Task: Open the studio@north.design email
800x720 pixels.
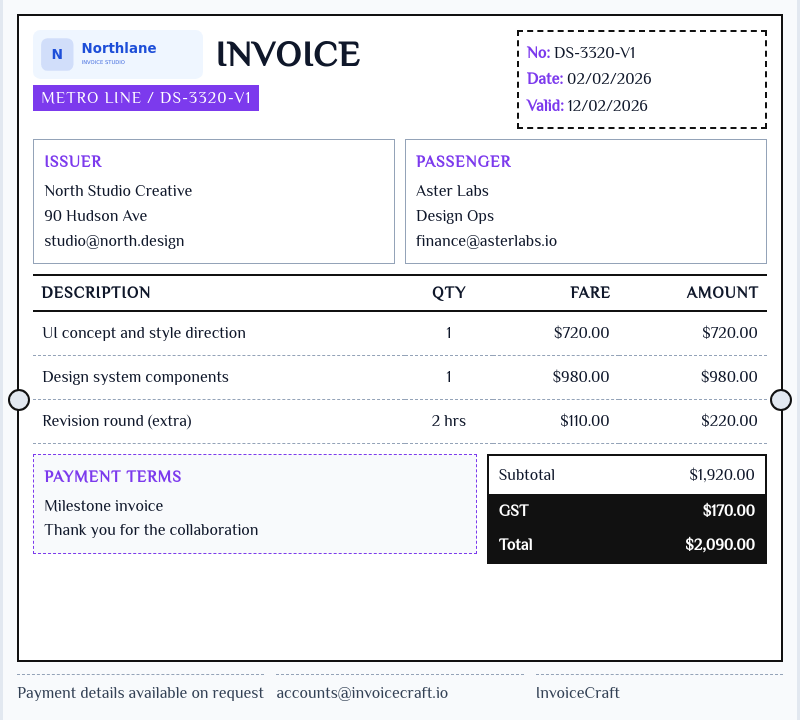Action: [x=114, y=241]
